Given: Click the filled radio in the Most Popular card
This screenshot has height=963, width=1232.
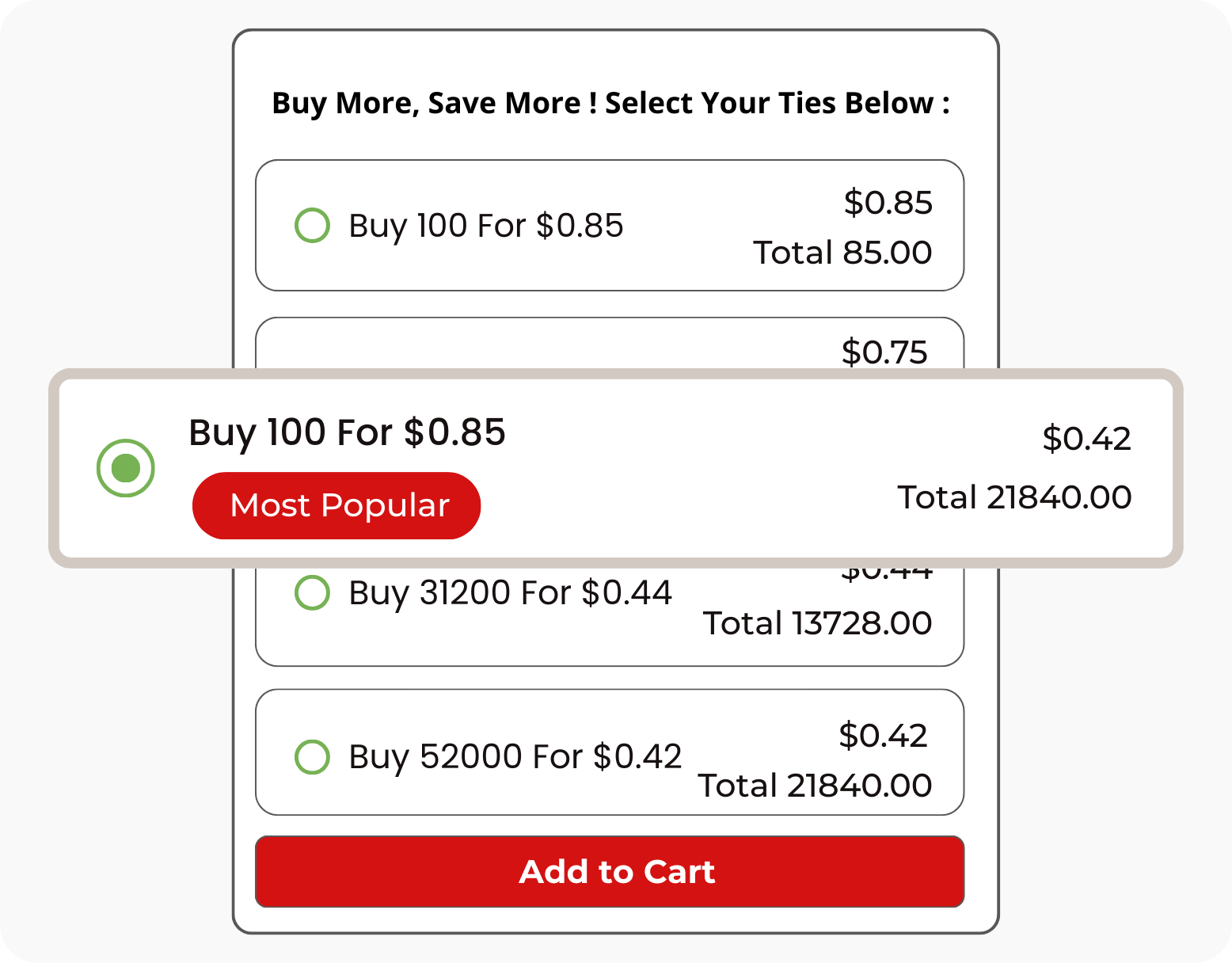Looking at the screenshot, I should point(125,468).
